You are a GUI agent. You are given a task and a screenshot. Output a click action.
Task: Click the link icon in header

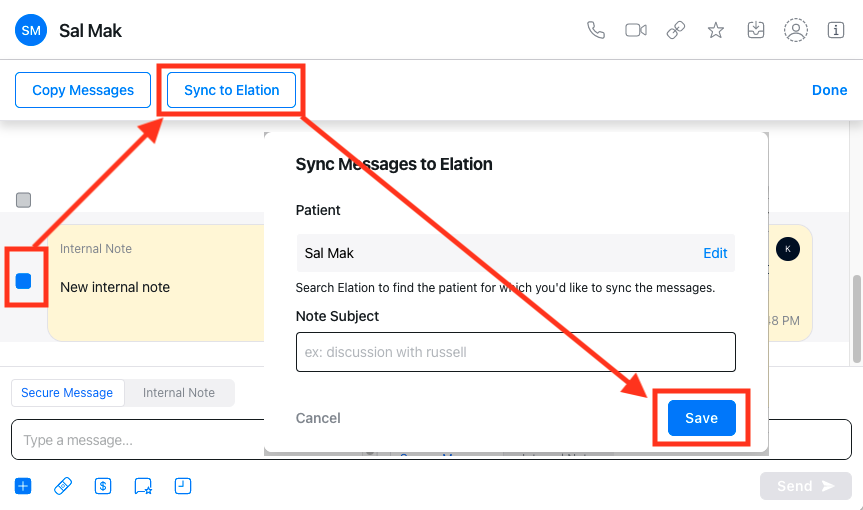[676, 30]
